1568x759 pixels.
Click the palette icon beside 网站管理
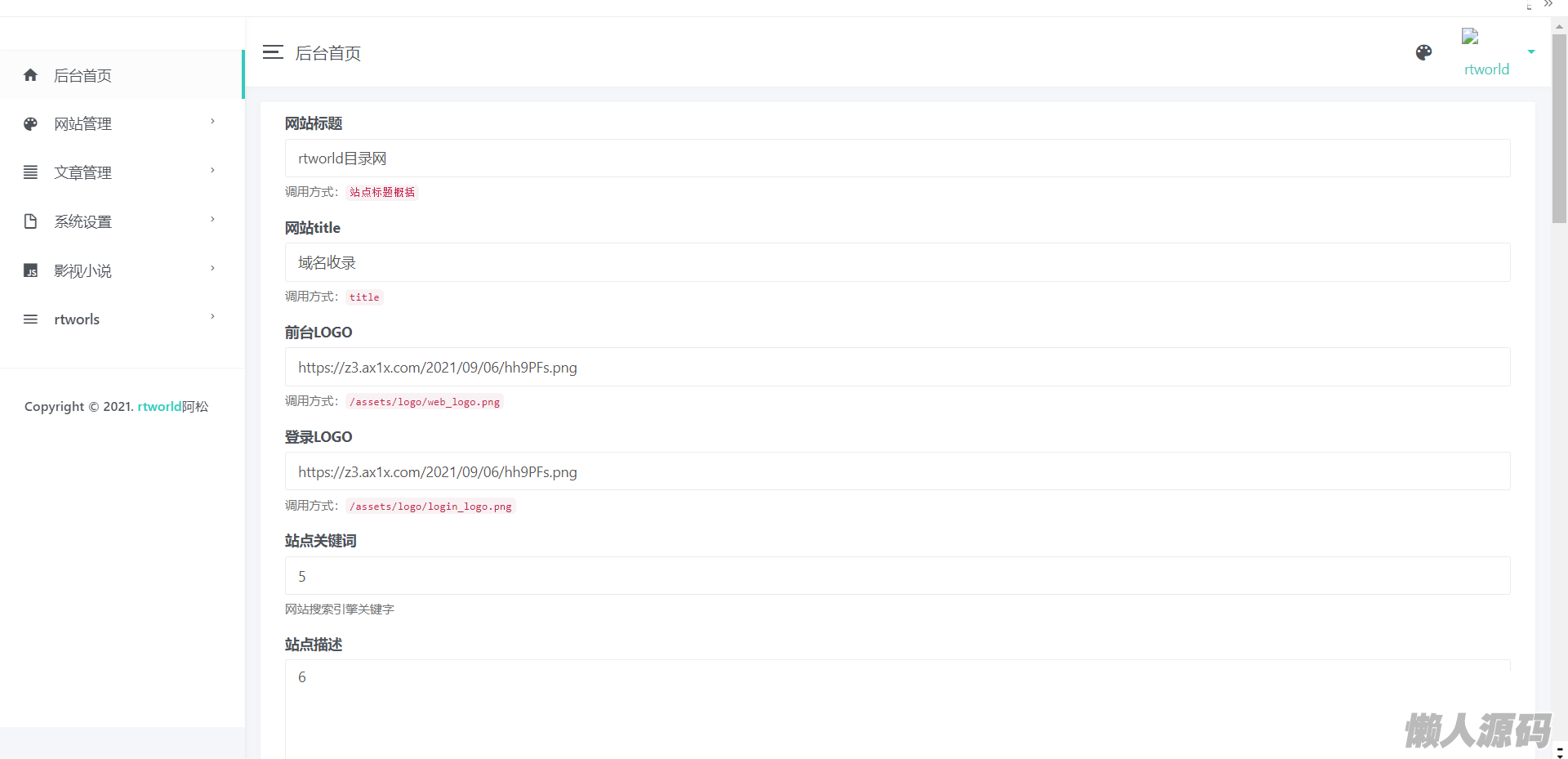[x=31, y=124]
